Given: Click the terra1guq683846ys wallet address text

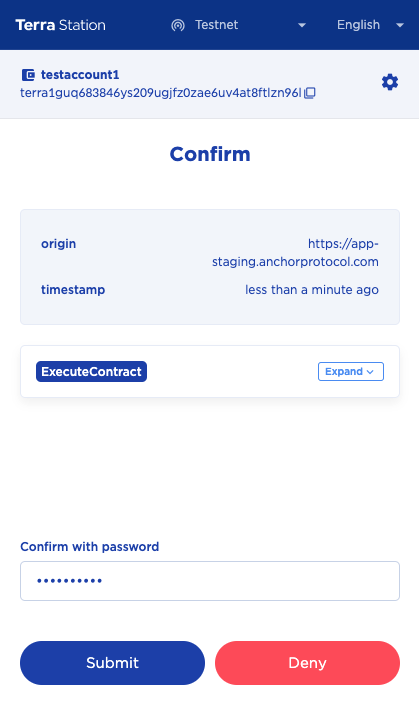Looking at the screenshot, I should (161, 93).
